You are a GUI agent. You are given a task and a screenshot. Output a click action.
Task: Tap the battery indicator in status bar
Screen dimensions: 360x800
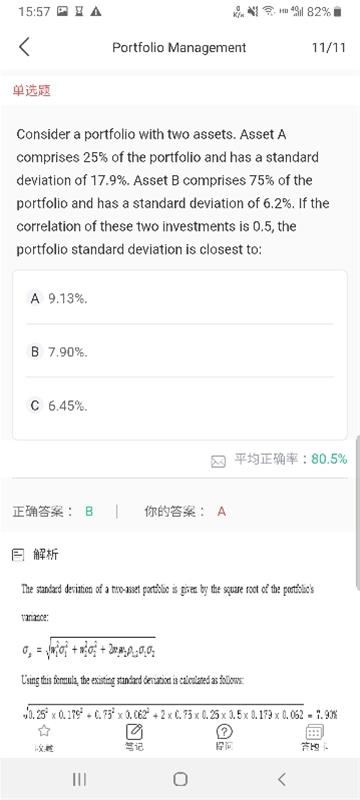click(337, 12)
